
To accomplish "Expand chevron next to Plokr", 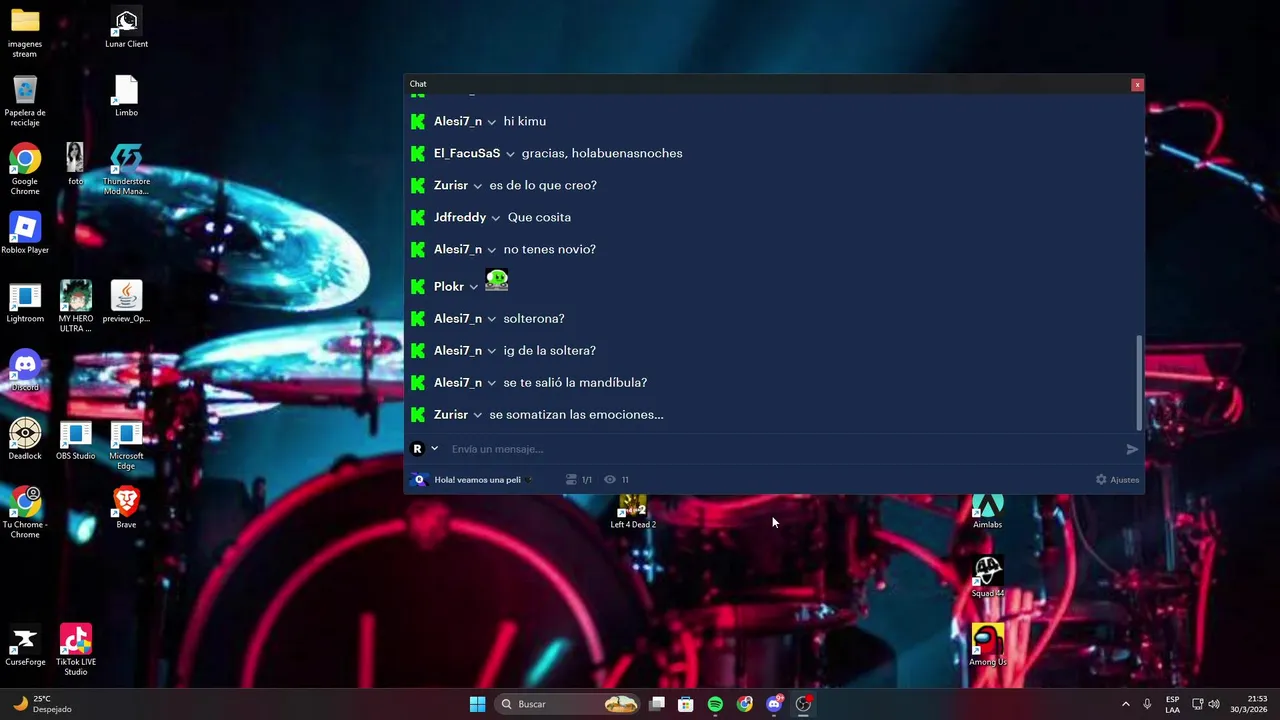I will pos(473,287).
